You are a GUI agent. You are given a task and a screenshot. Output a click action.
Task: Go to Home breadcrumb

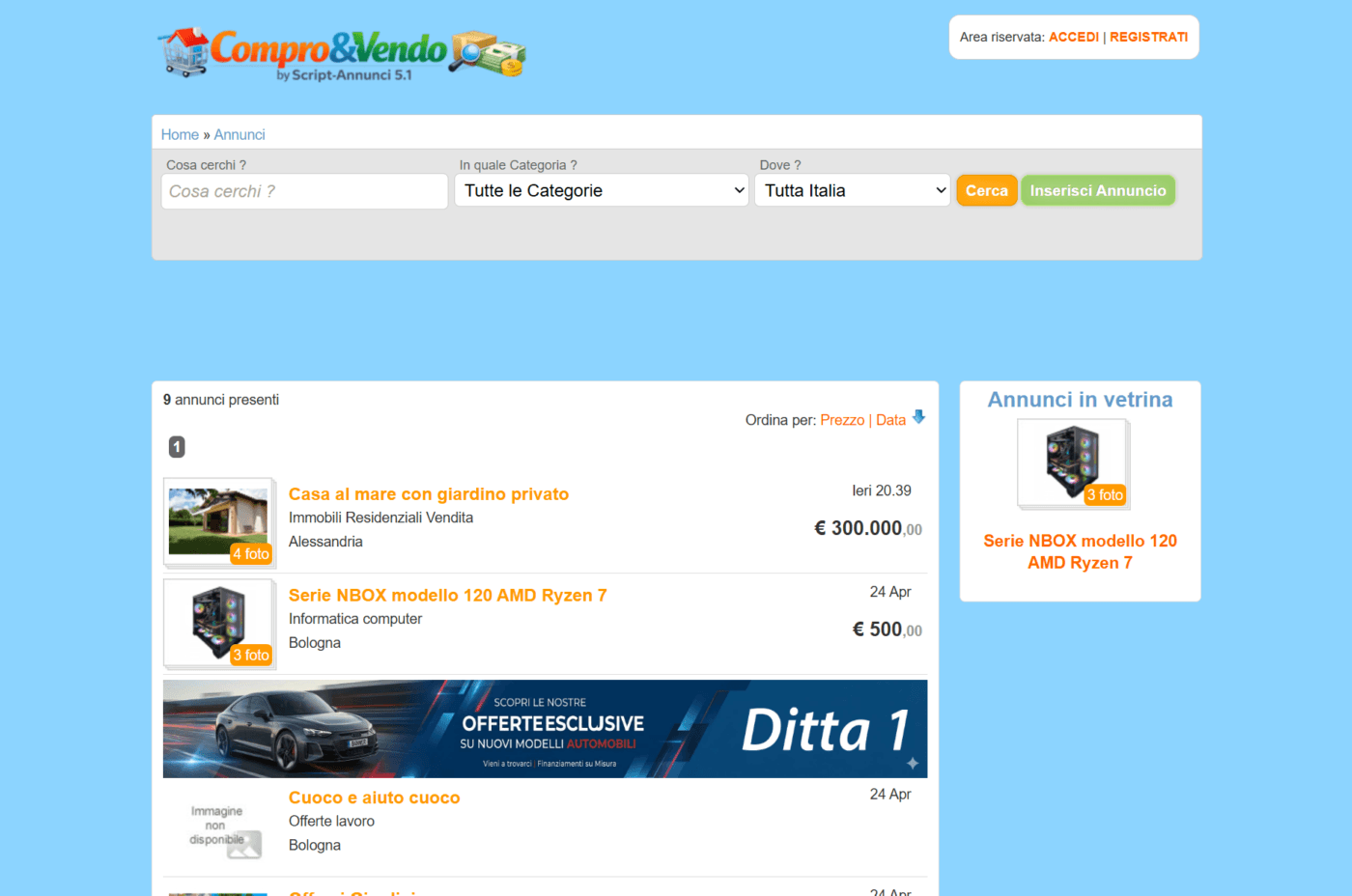click(x=180, y=134)
